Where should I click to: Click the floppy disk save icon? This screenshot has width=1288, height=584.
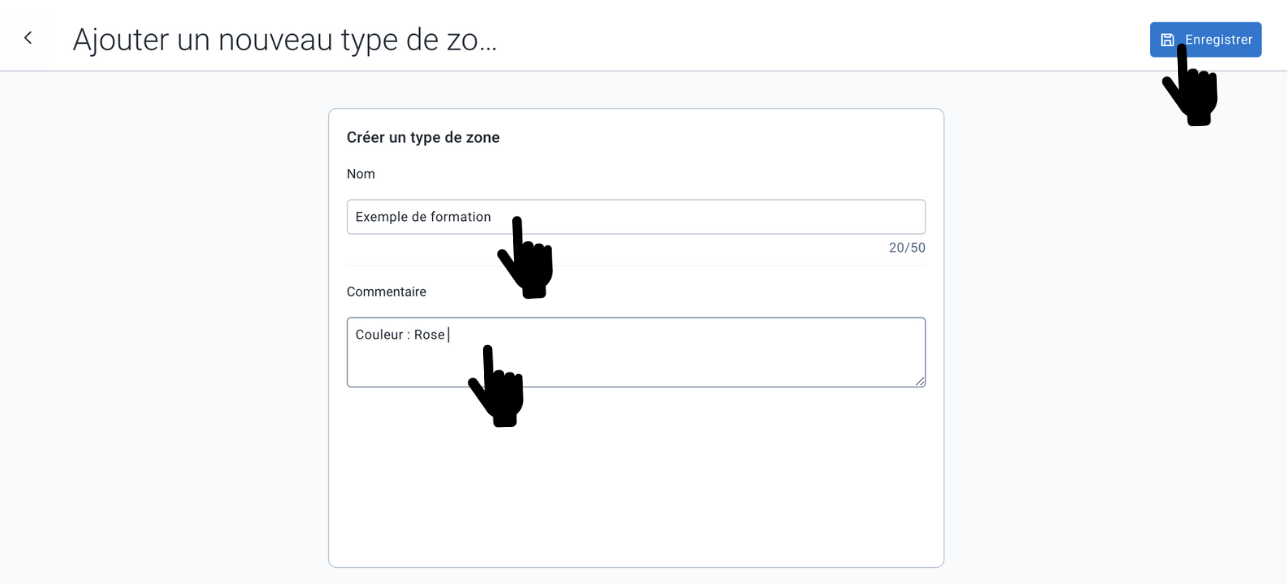1167,40
